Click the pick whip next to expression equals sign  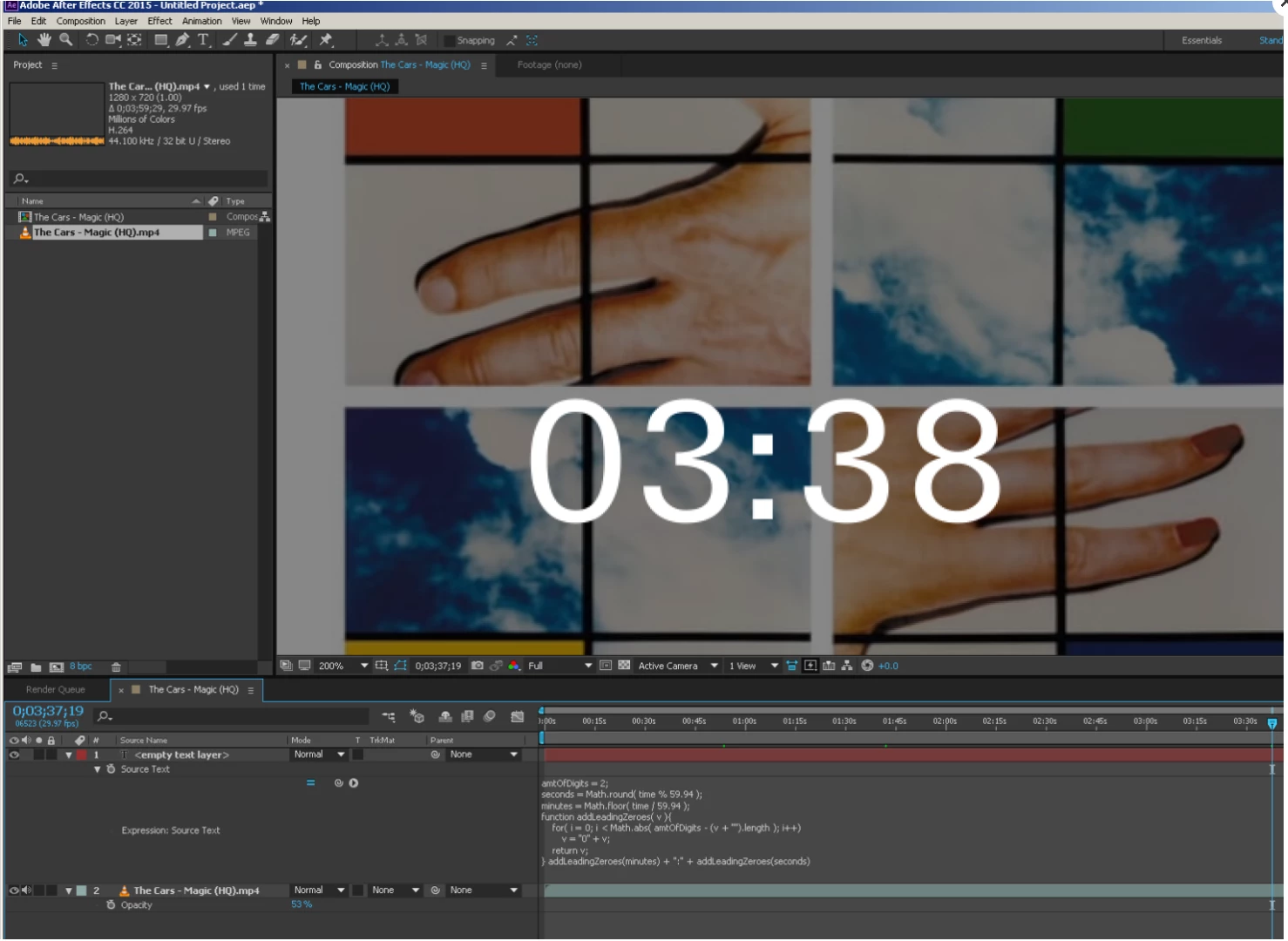coord(339,783)
